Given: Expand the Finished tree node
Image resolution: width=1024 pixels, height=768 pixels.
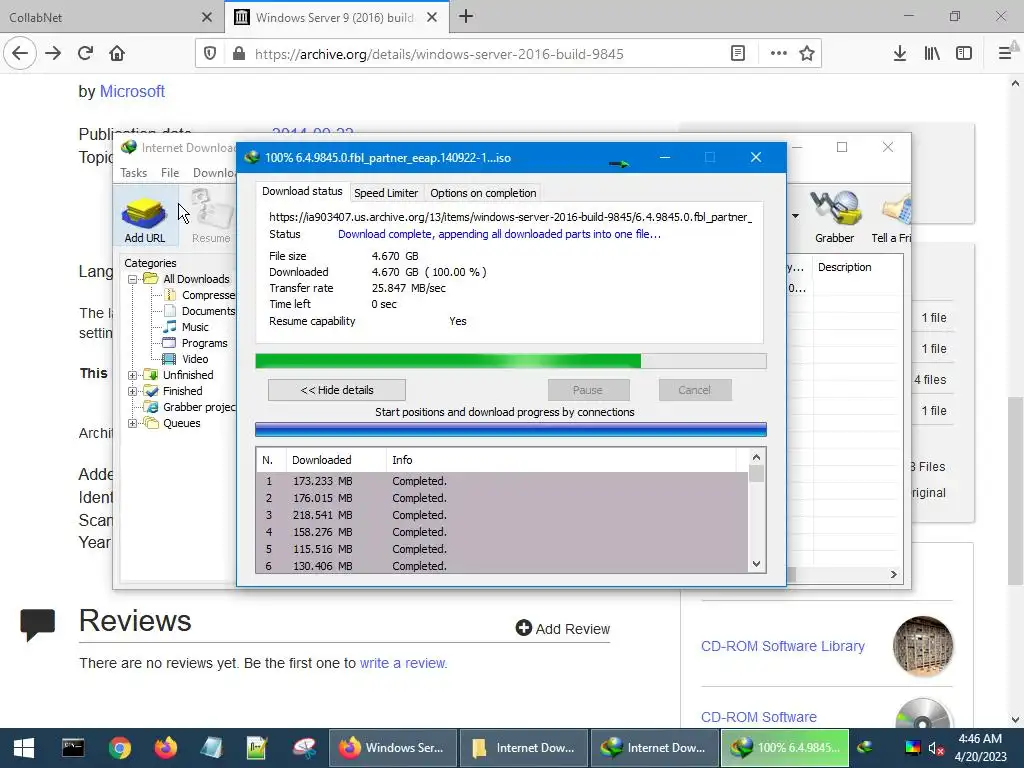Looking at the screenshot, I should [132, 391].
